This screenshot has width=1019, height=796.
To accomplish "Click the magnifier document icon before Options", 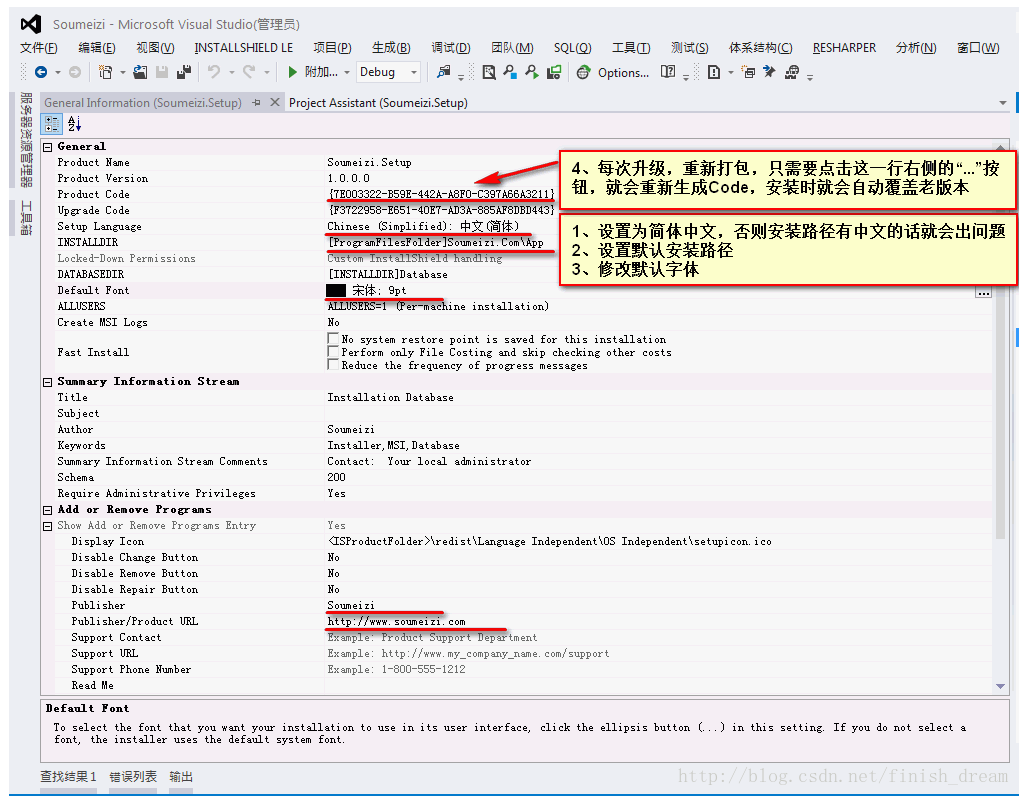I will click(489, 72).
